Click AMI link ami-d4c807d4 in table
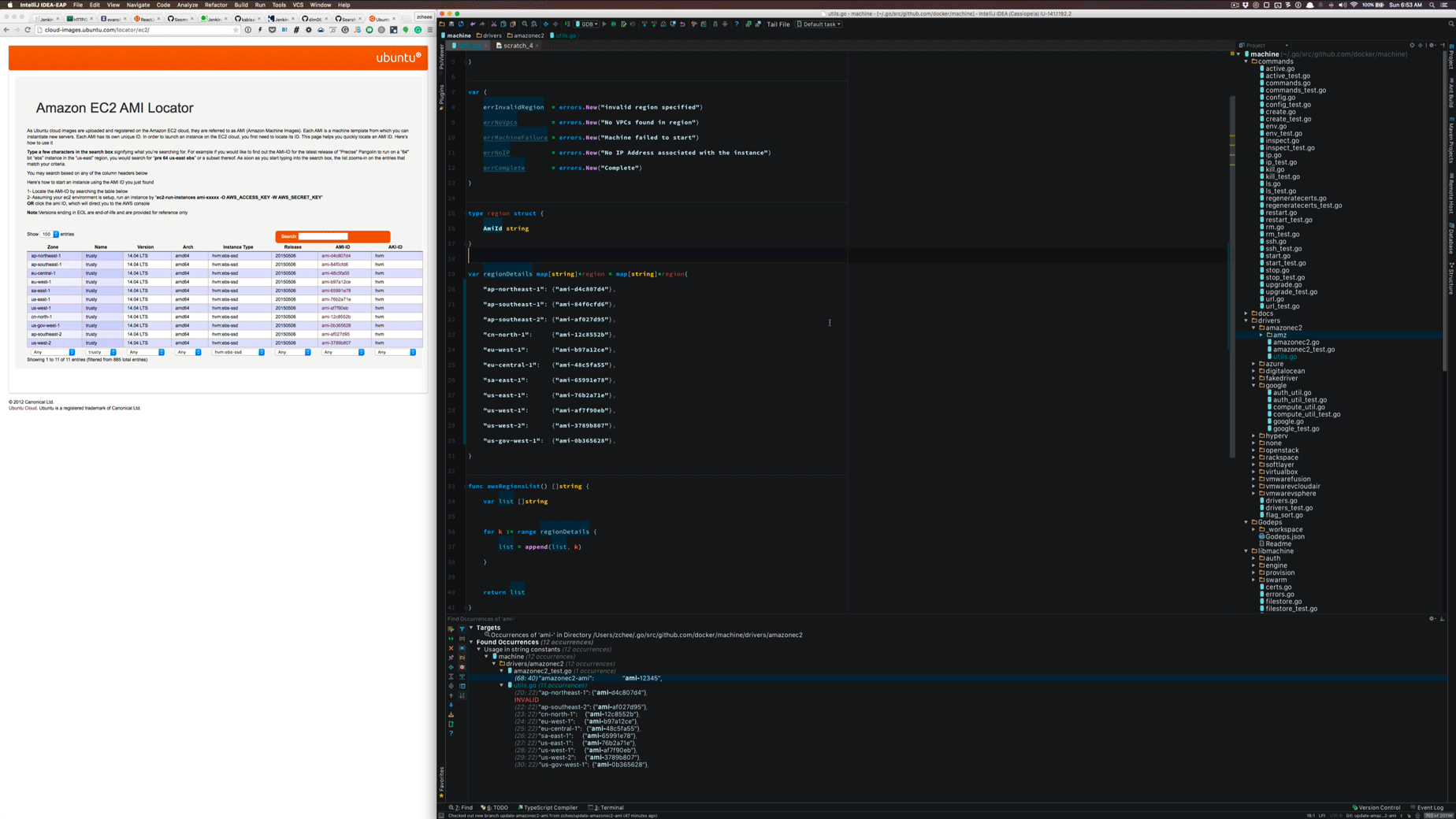The height and width of the screenshot is (819, 1456). pos(336,256)
